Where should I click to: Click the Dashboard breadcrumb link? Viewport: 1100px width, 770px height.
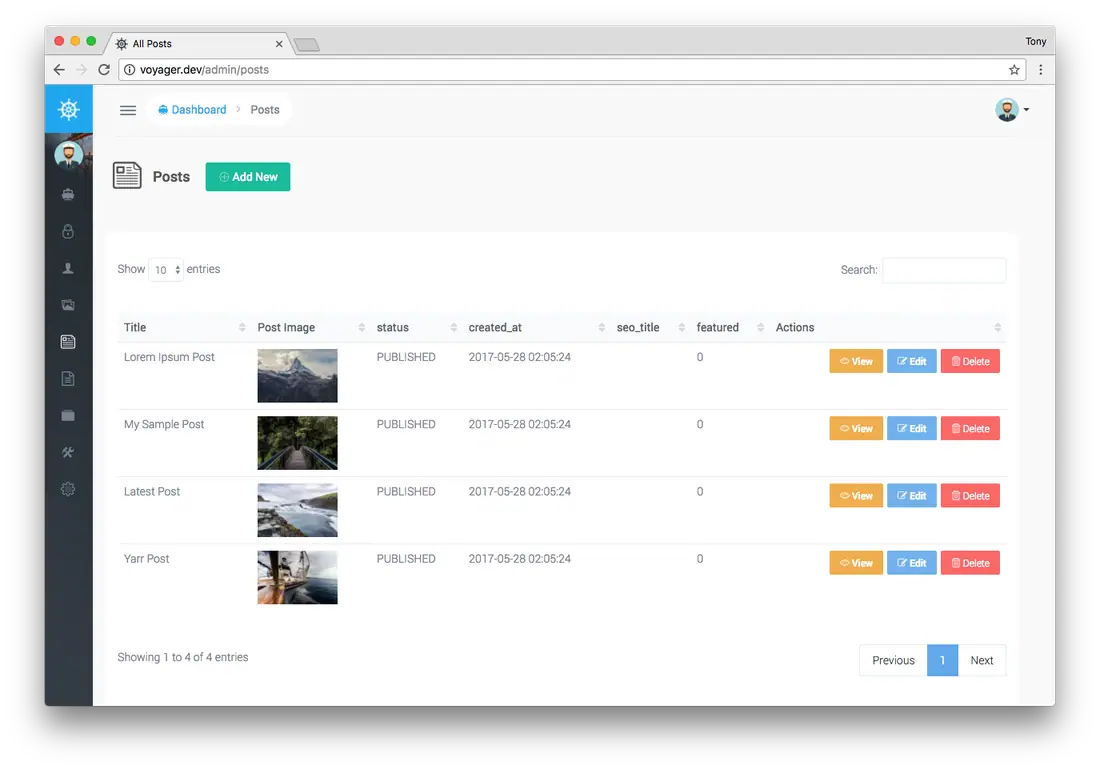coord(192,109)
